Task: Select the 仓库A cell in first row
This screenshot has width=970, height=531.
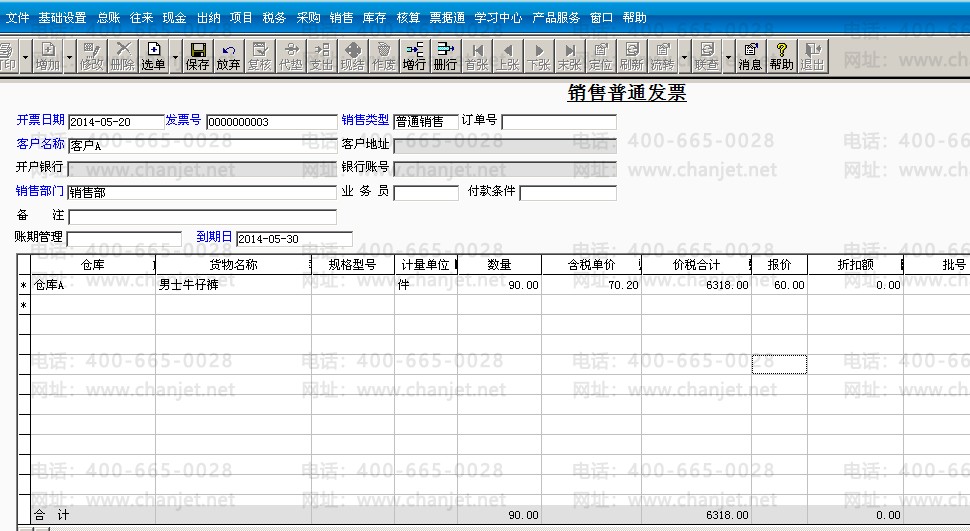Action: tap(93, 285)
